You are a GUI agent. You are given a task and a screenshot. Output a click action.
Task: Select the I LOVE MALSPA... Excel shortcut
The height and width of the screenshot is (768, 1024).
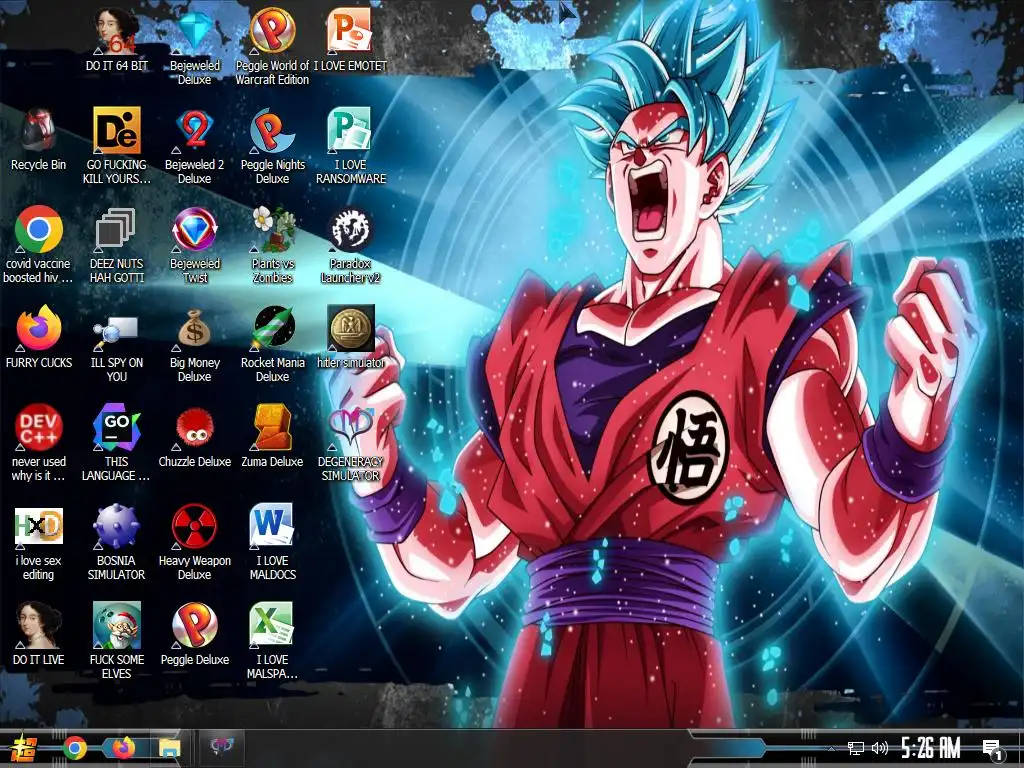pyautogui.click(x=272, y=641)
